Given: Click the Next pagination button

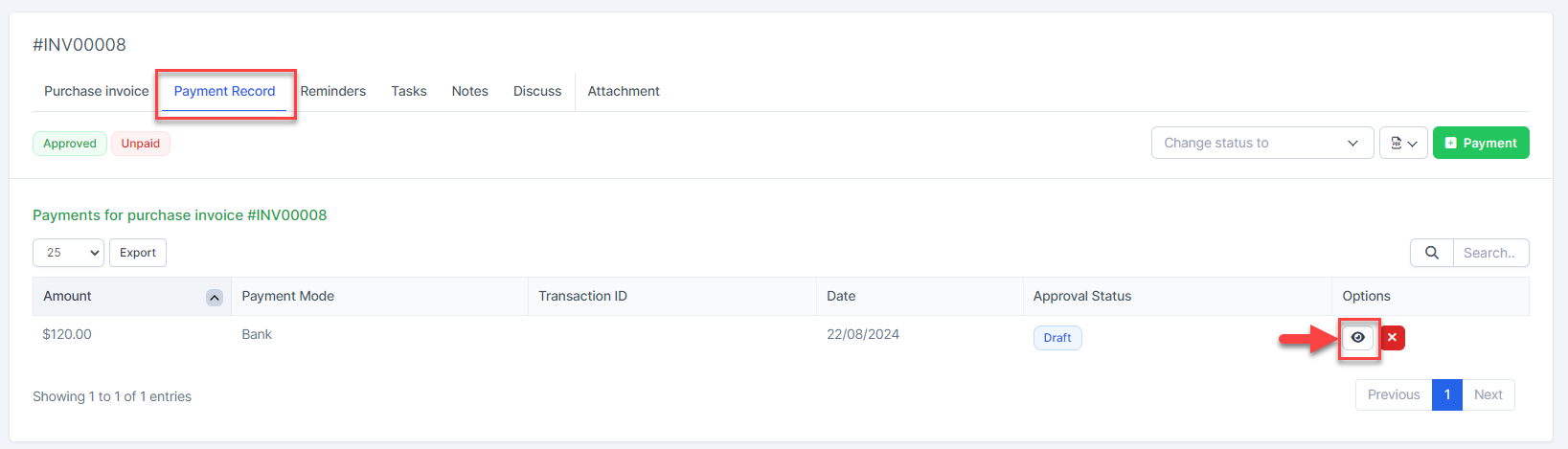Looking at the screenshot, I should (x=1488, y=395).
